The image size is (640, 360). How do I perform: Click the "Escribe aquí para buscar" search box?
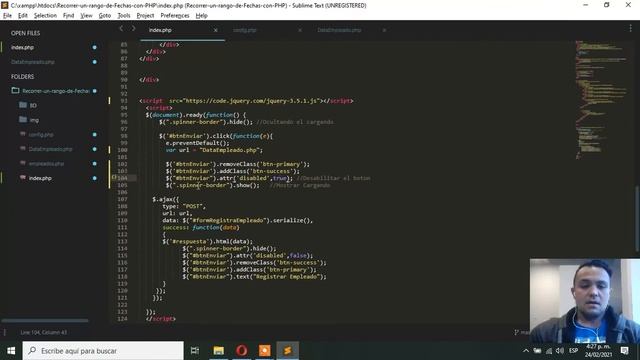click(x=103, y=351)
